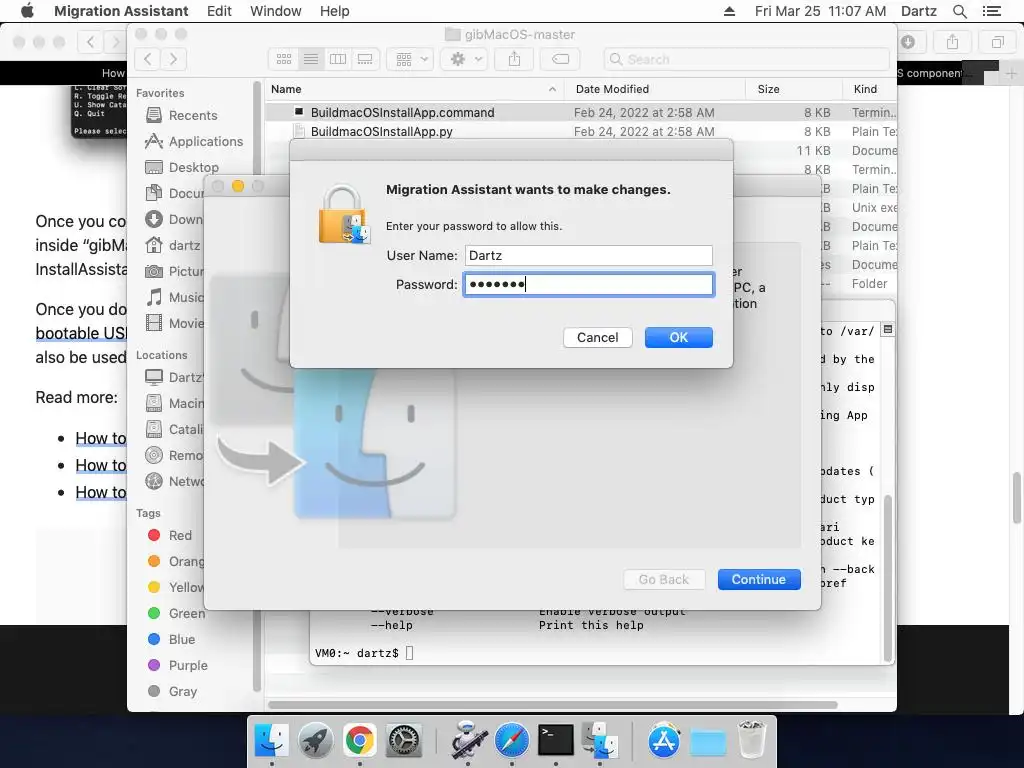Image resolution: width=1024 pixels, height=768 pixels.
Task: Open System Preferences from the Dock
Action: pos(404,741)
